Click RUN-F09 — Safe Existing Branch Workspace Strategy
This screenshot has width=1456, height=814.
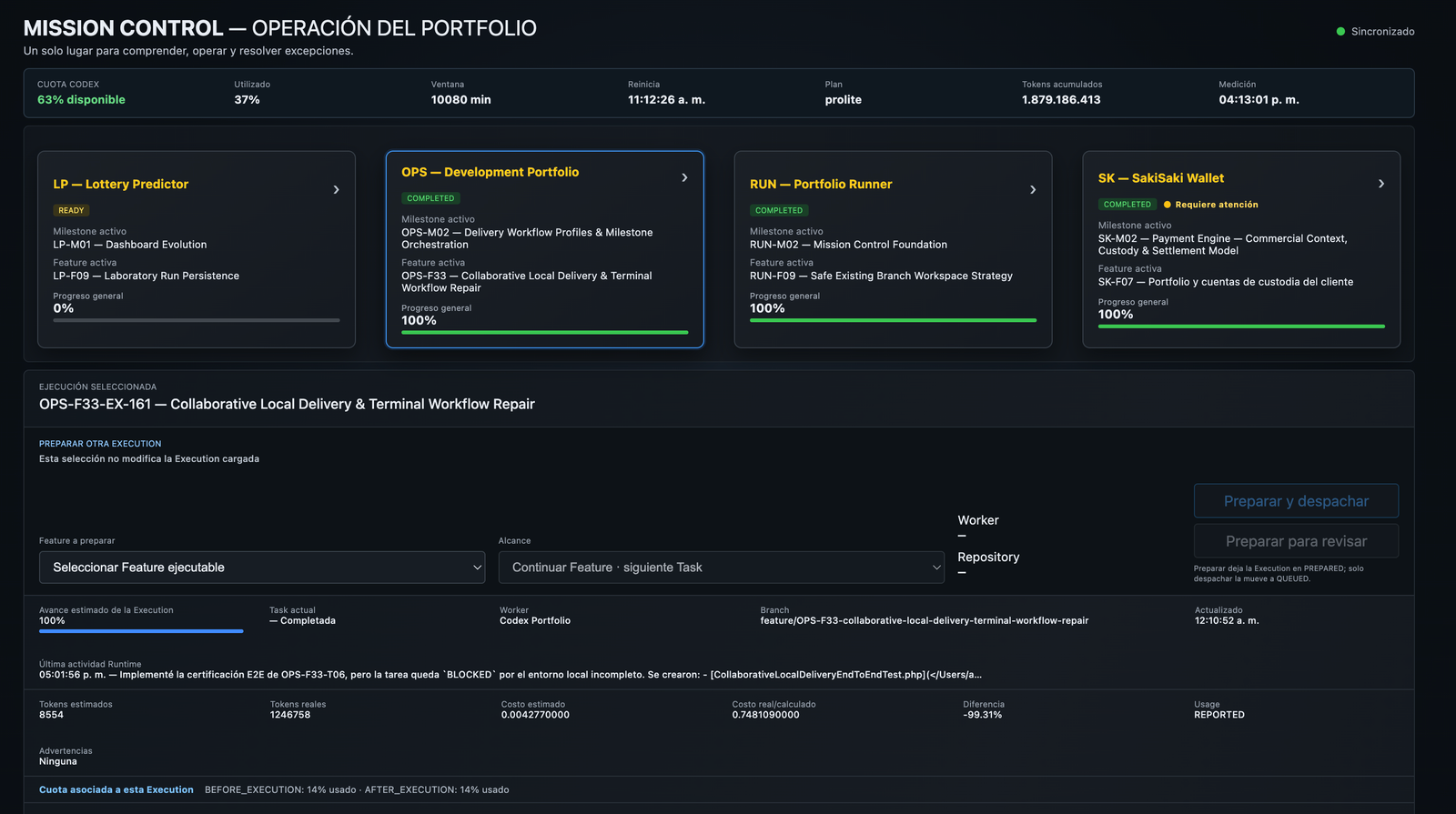click(881, 276)
